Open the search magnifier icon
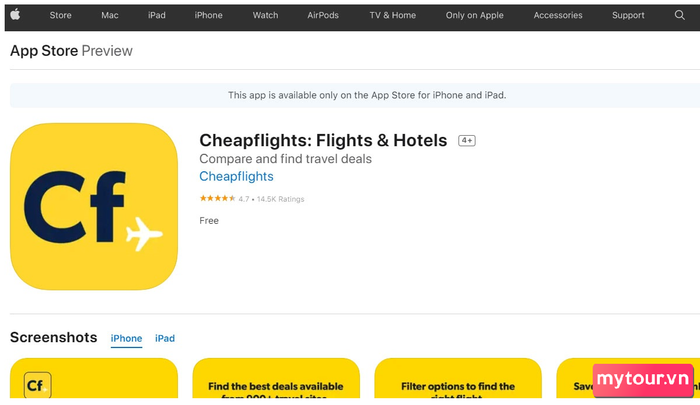Image resolution: width=700 pixels, height=405 pixels. [x=679, y=15]
